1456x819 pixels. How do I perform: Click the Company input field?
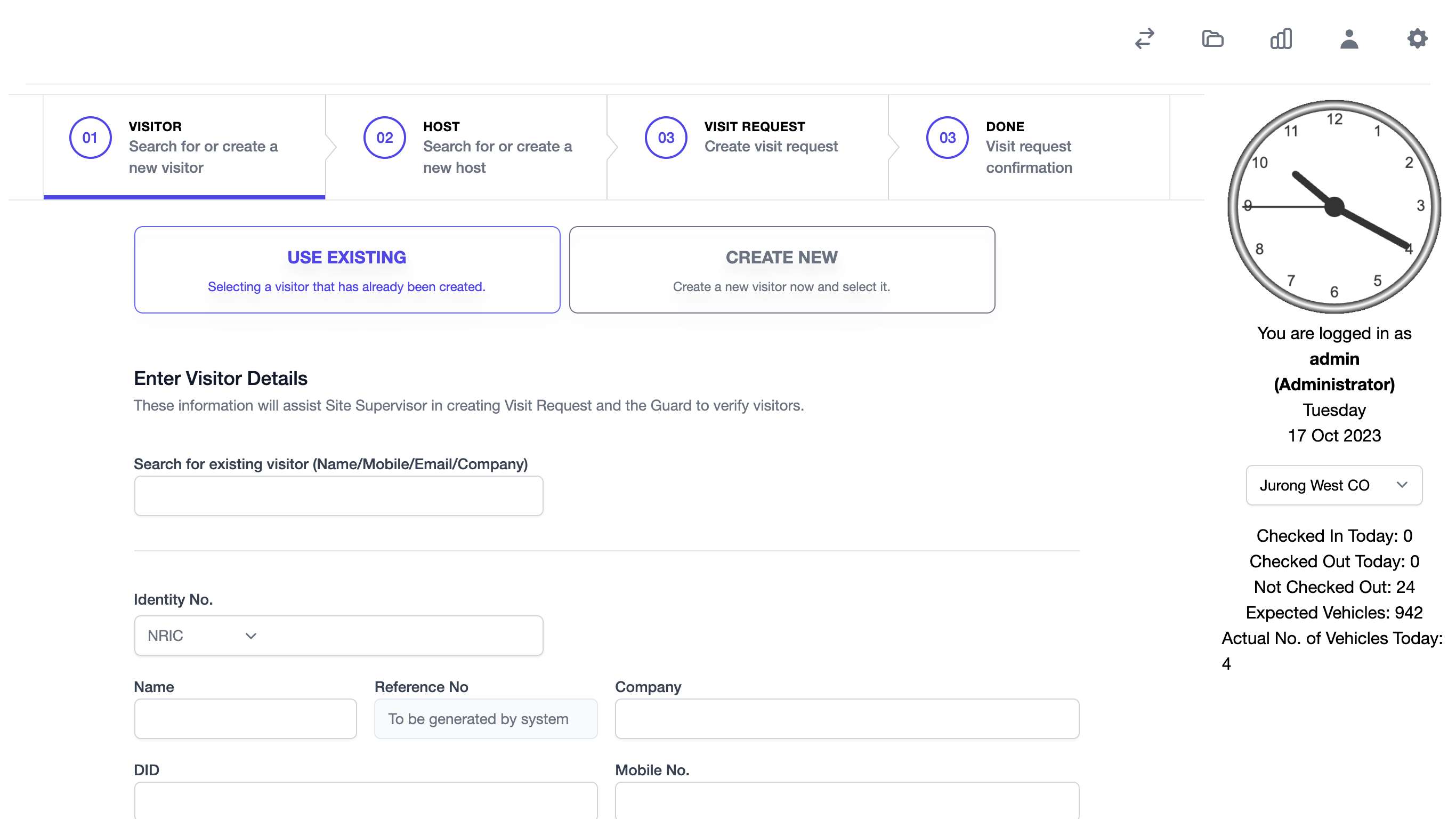pos(847,719)
